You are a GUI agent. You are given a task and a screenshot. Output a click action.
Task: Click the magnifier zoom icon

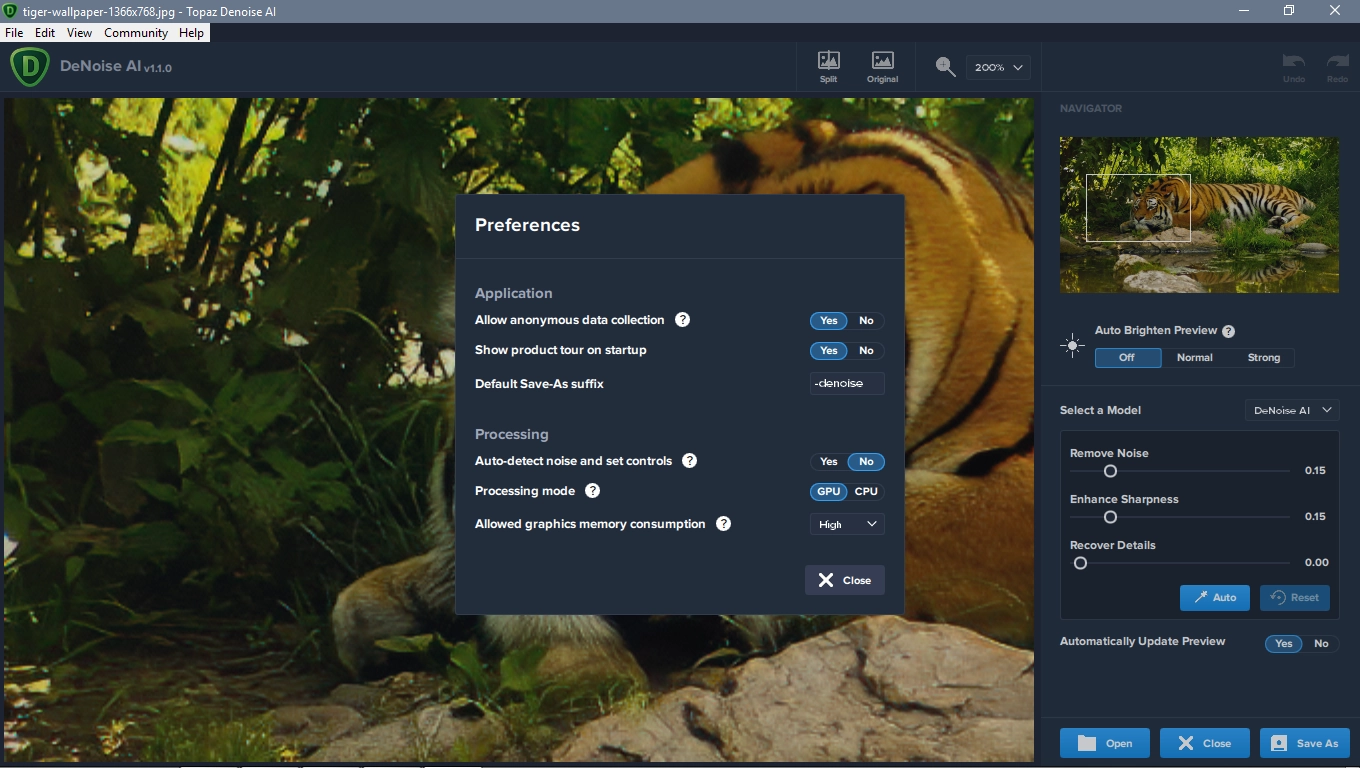coord(945,67)
